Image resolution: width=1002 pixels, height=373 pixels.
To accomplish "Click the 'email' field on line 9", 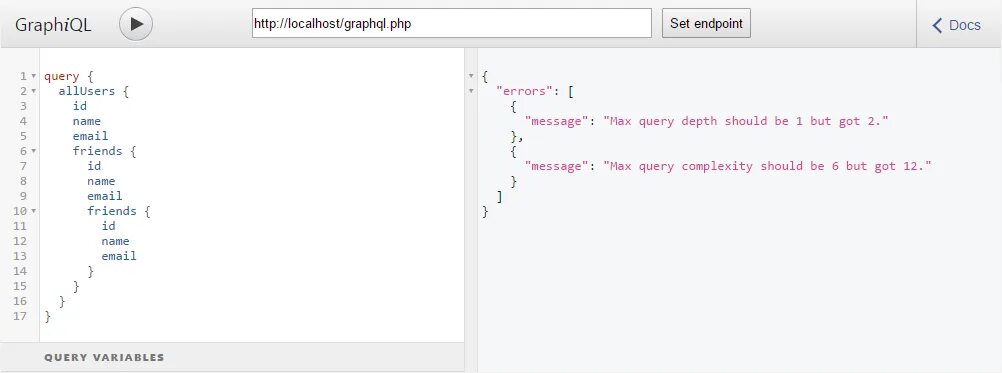I will (105, 196).
